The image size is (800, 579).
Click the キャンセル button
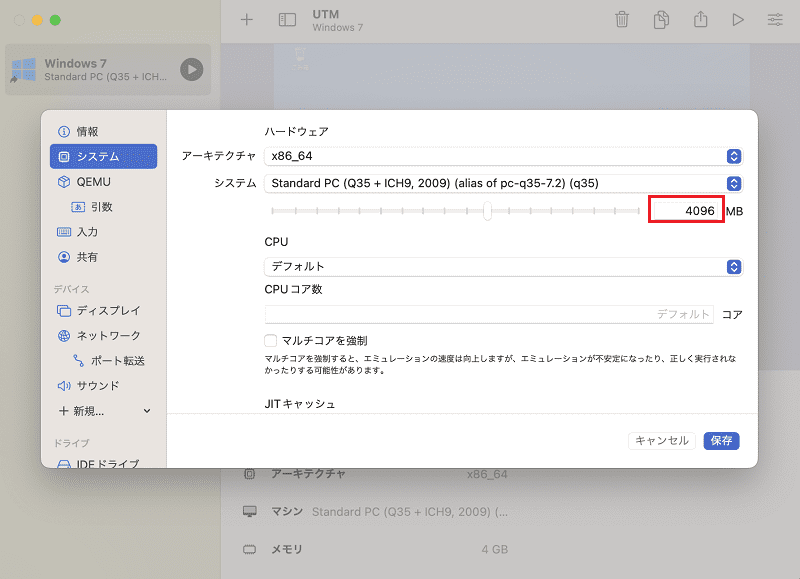point(662,440)
